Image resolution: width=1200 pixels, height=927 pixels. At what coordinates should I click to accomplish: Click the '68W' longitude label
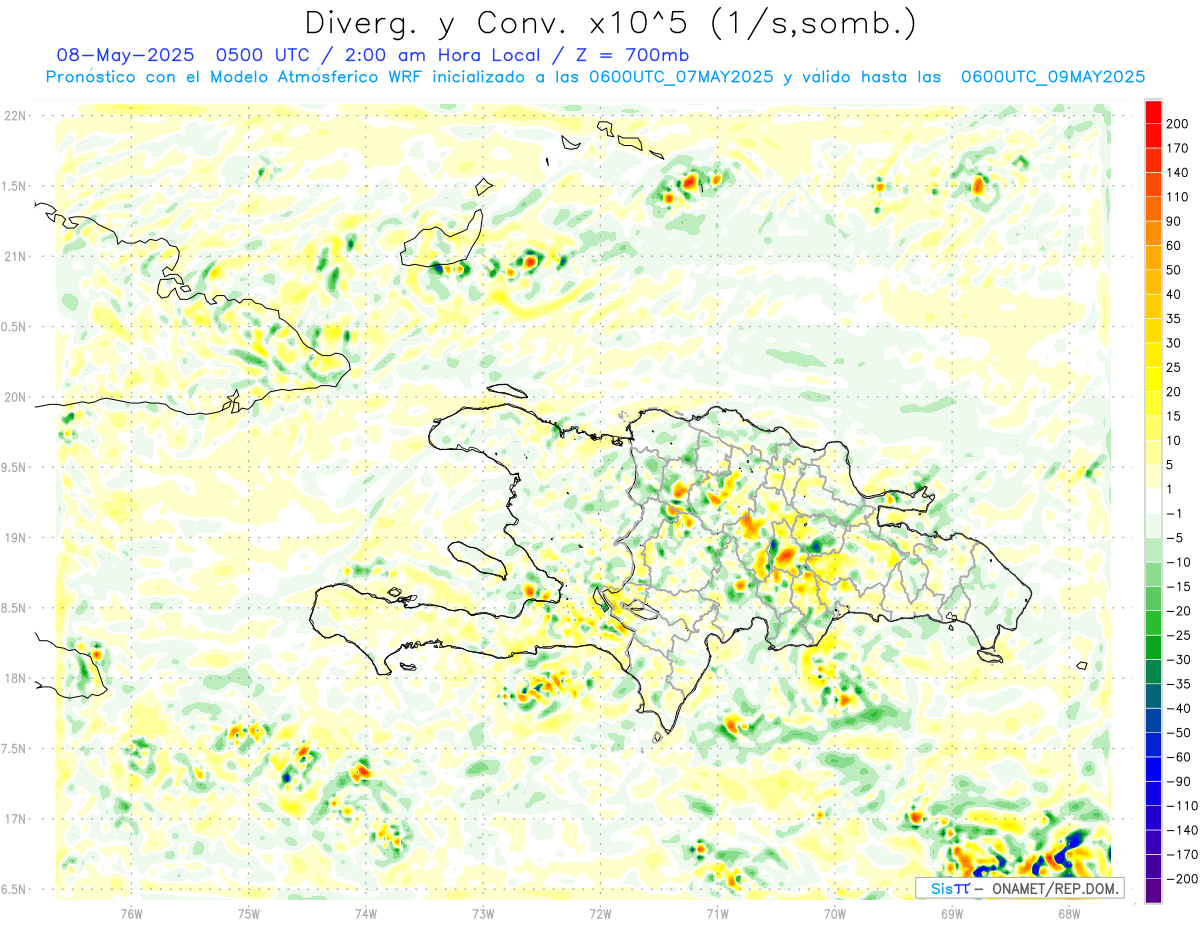coord(1069,914)
